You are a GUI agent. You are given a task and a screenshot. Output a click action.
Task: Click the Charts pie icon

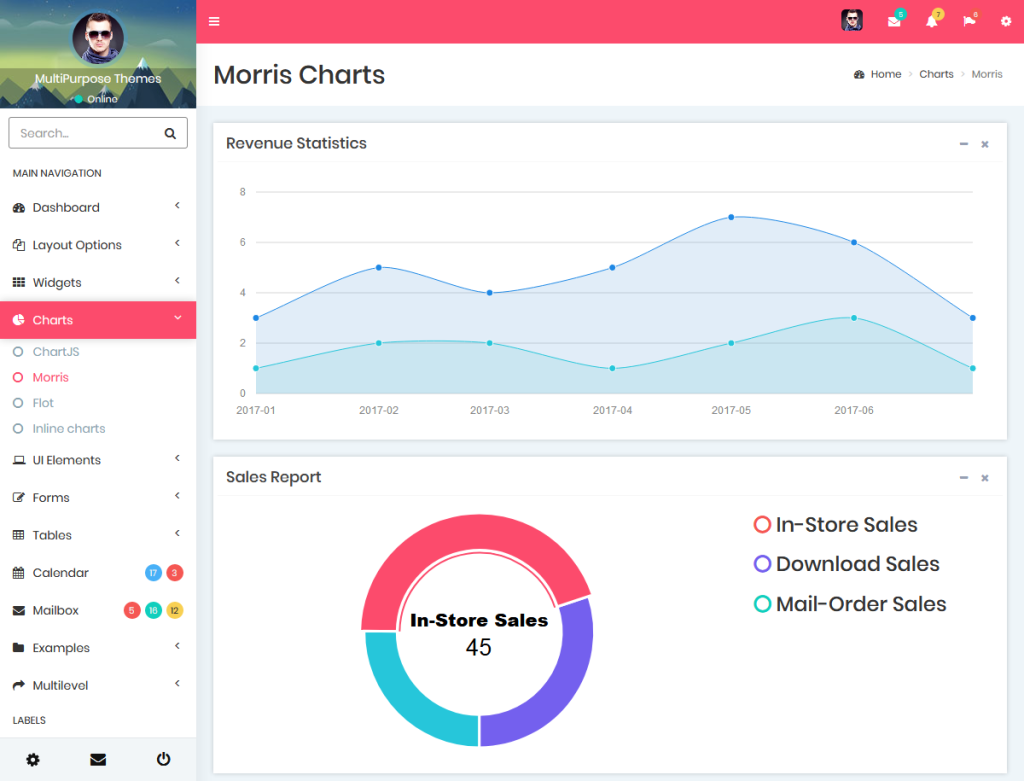(19, 320)
